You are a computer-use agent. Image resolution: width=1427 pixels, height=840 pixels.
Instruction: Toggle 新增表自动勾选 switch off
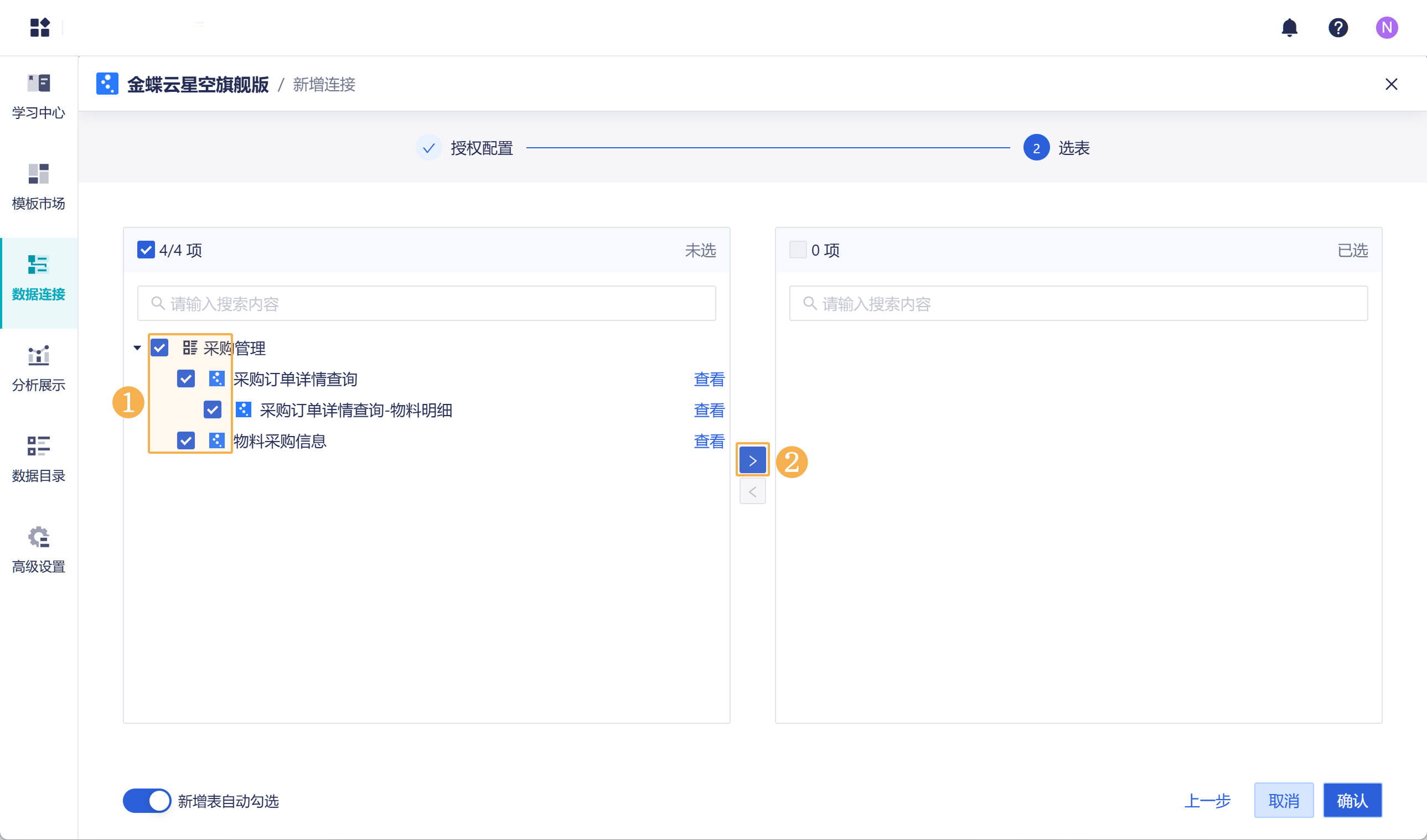point(147,800)
